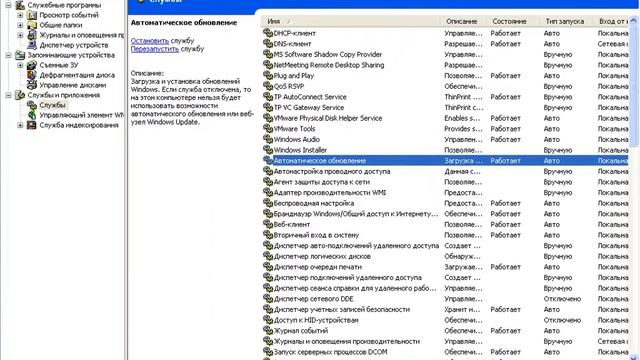Click the gear icon of Windows Audio service

point(268,139)
